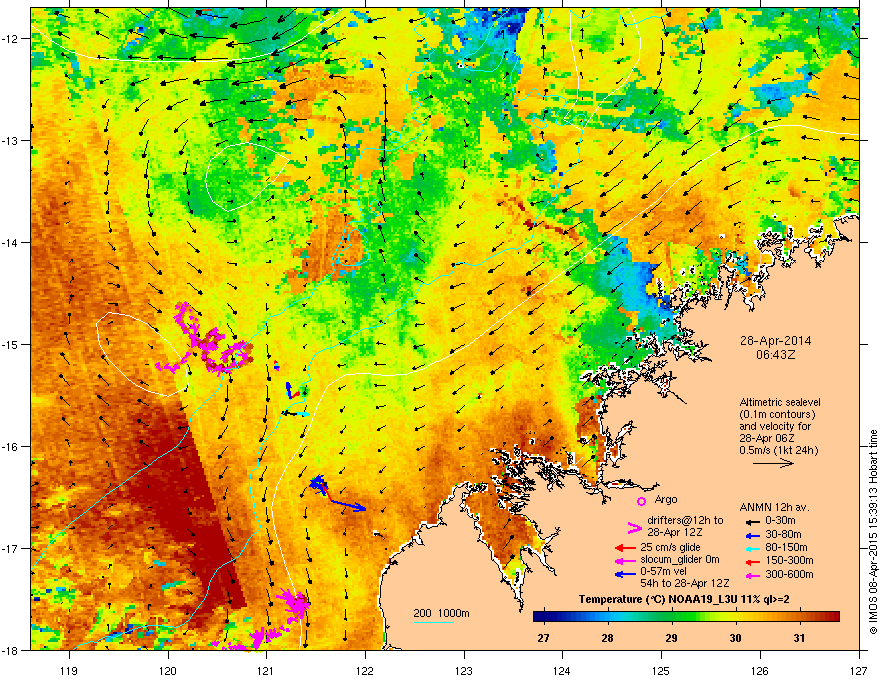The height and width of the screenshot is (680, 880).
Task: Click the latitude axis label "-16"
Action: [10, 447]
